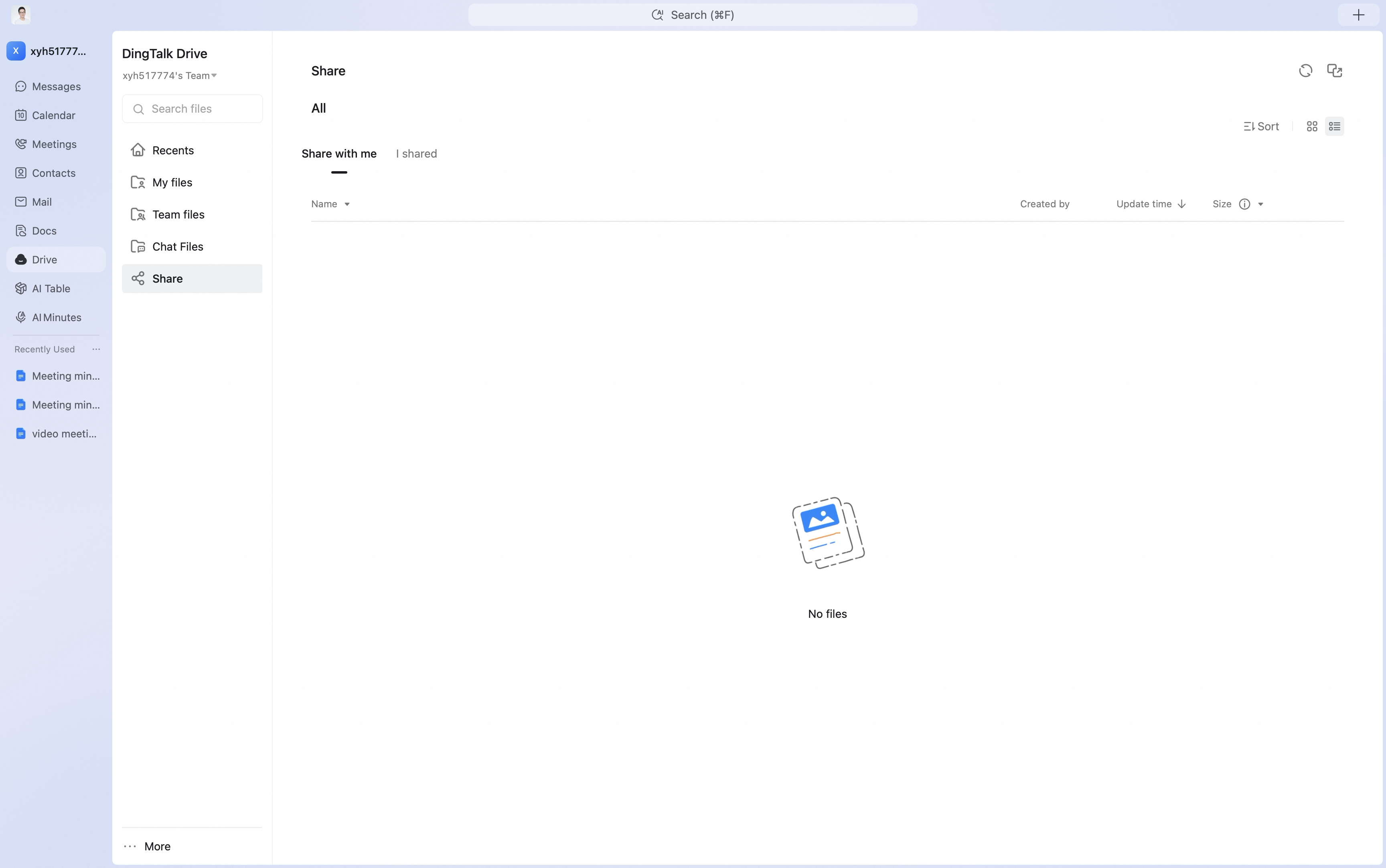This screenshot has height=868, width=1386.
Task: Open AI Minutes from left navigation
Action: (x=56, y=318)
